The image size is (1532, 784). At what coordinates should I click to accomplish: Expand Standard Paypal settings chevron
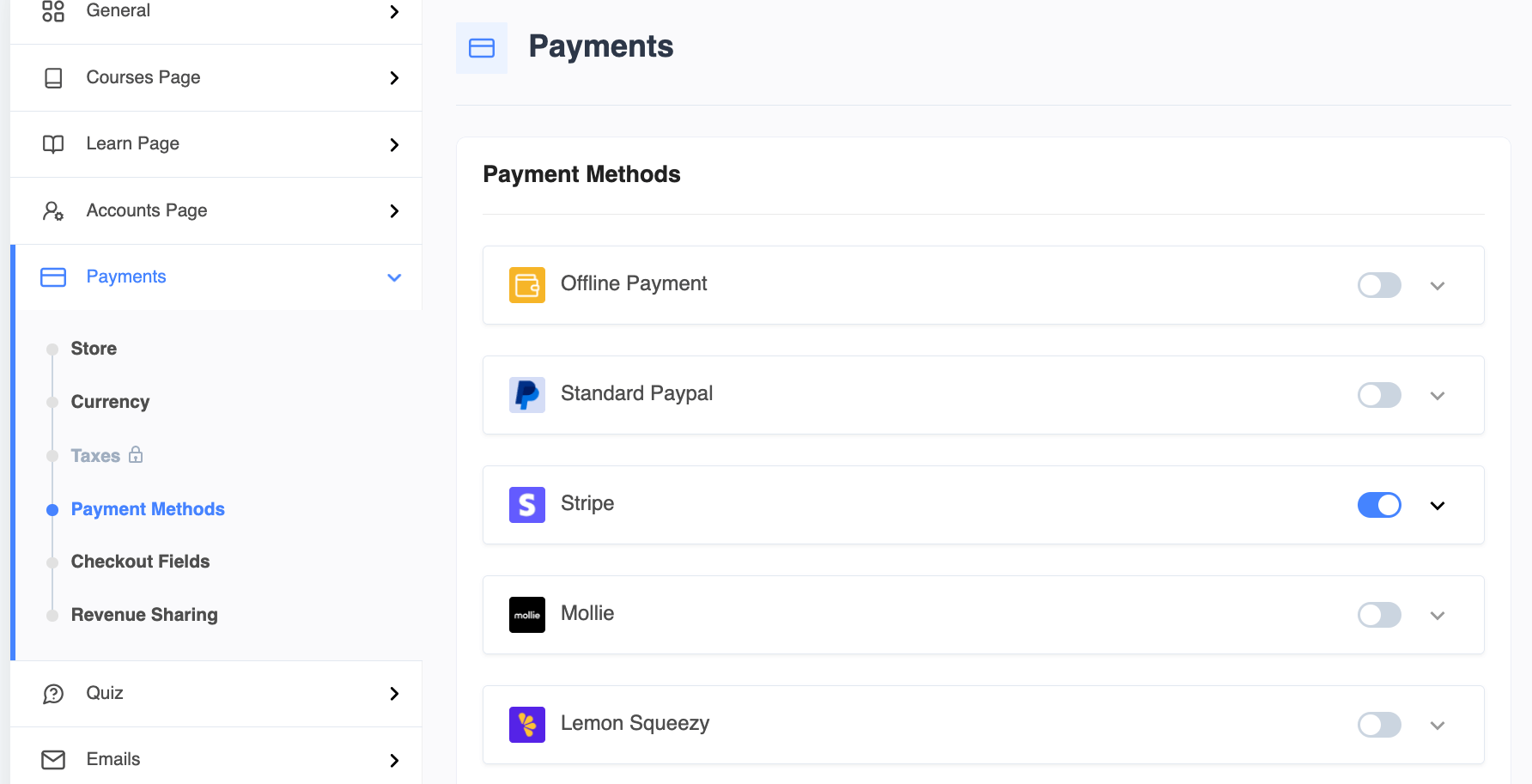click(x=1437, y=396)
